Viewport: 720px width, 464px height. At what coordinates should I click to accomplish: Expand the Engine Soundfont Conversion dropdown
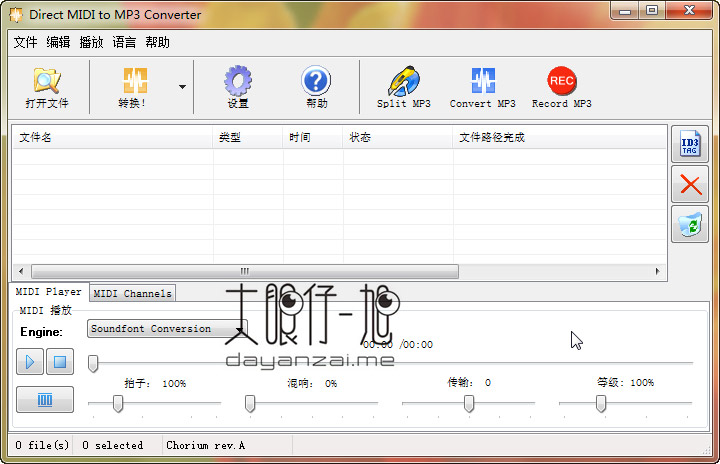click(167, 329)
